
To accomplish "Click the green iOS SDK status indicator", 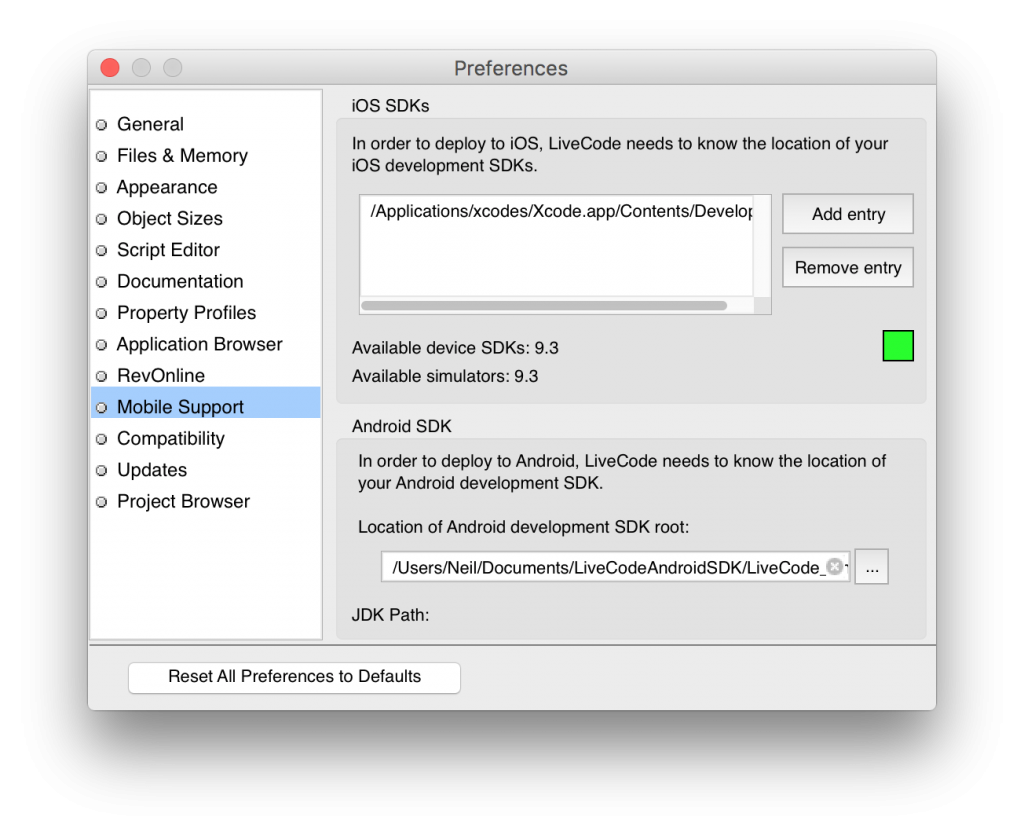I will [897, 345].
